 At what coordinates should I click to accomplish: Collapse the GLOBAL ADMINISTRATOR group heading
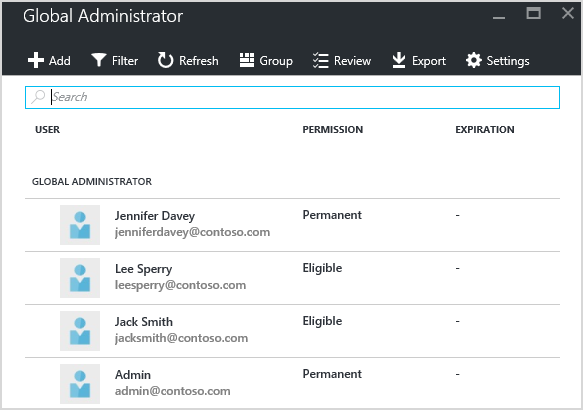click(92, 182)
